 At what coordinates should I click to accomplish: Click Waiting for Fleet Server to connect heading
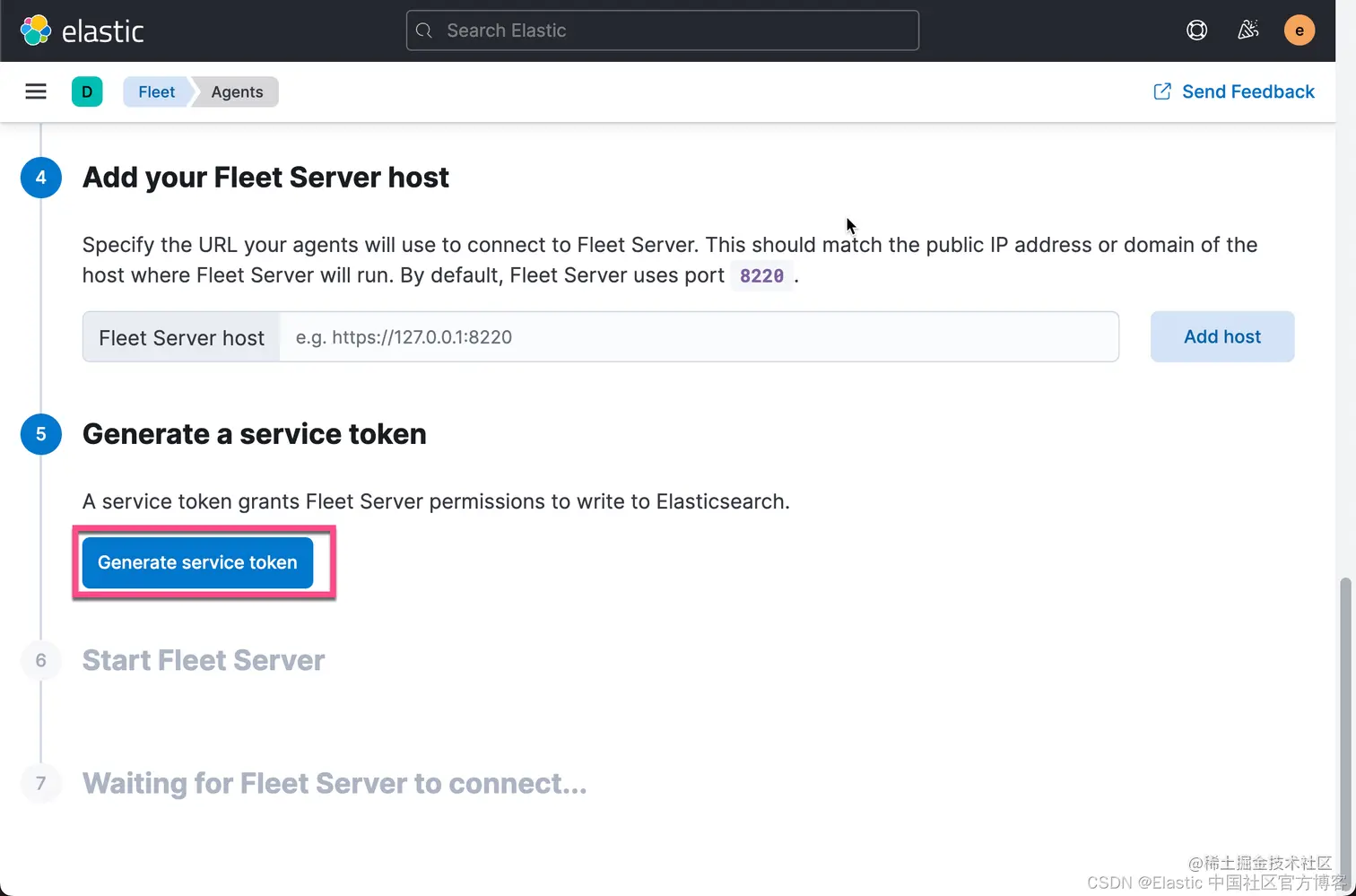tap(335, 783)
